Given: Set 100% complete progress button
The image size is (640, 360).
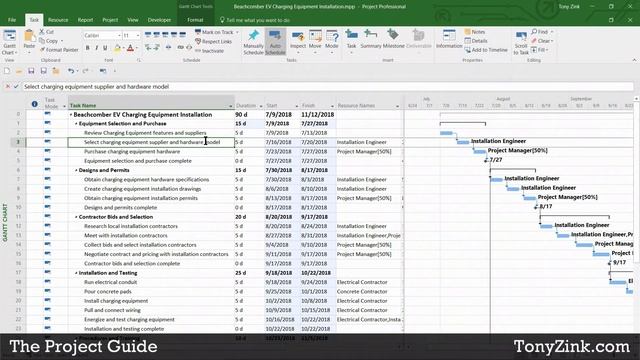Looking at the screenshot, I should [x=183, y=35].
